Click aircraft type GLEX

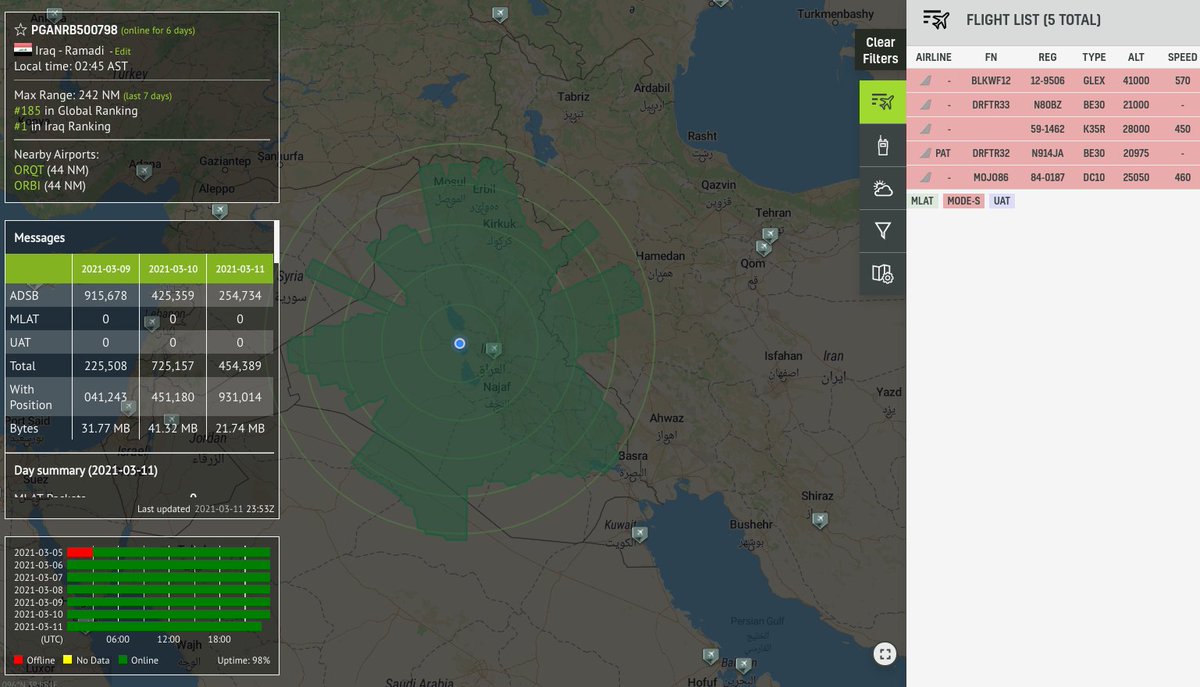1094,81
